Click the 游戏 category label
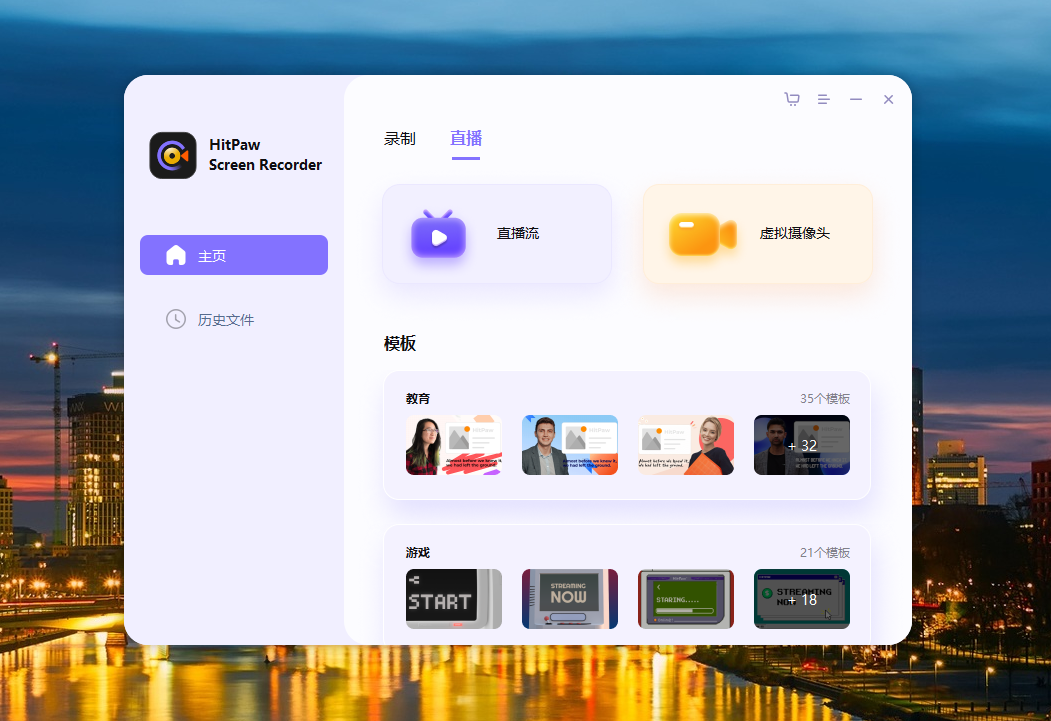The image size is (1051, 721). [x=418, y=553]
